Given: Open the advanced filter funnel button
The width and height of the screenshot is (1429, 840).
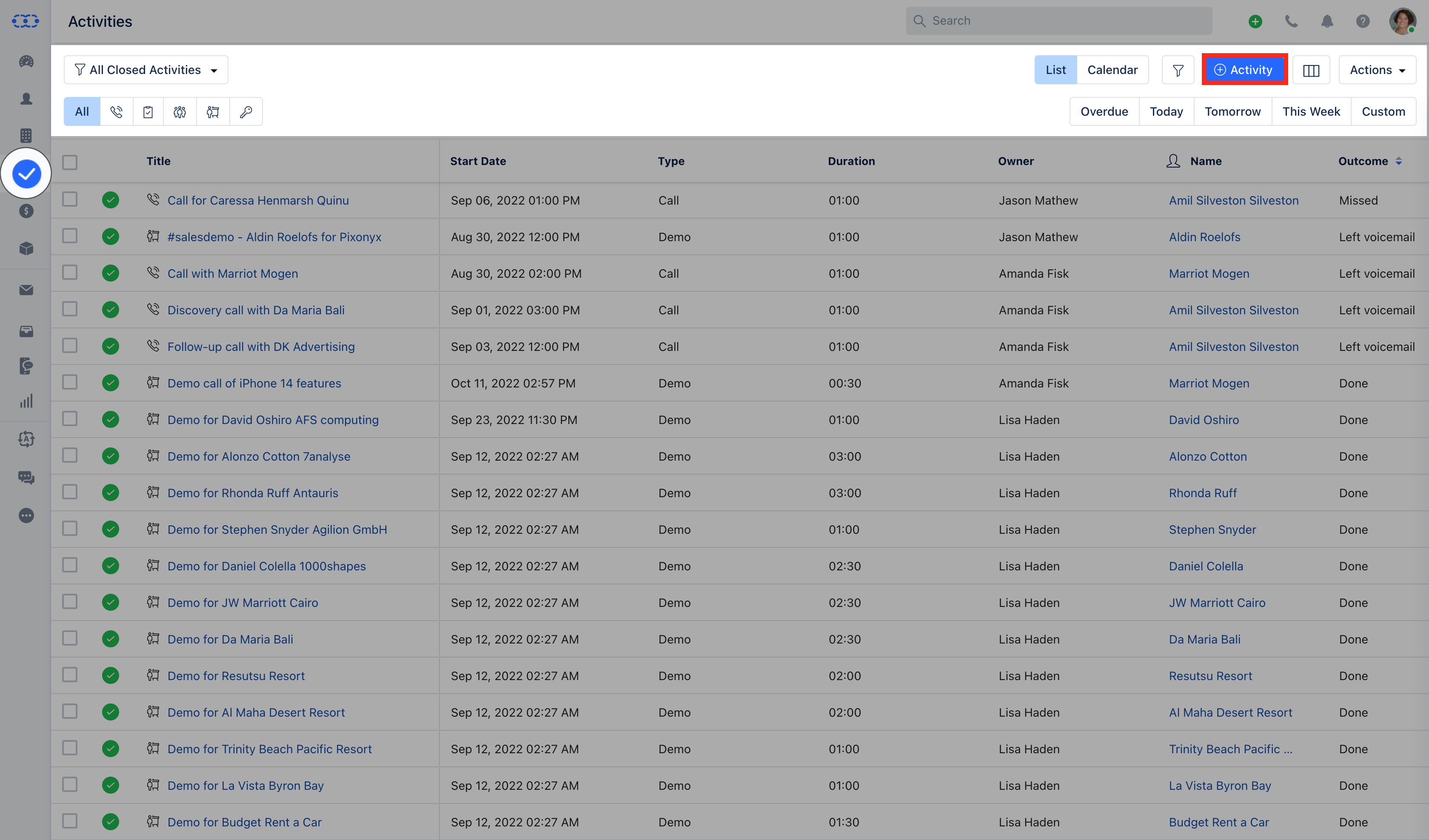Looking at the screenshot, I should [x=1178, y=70].
